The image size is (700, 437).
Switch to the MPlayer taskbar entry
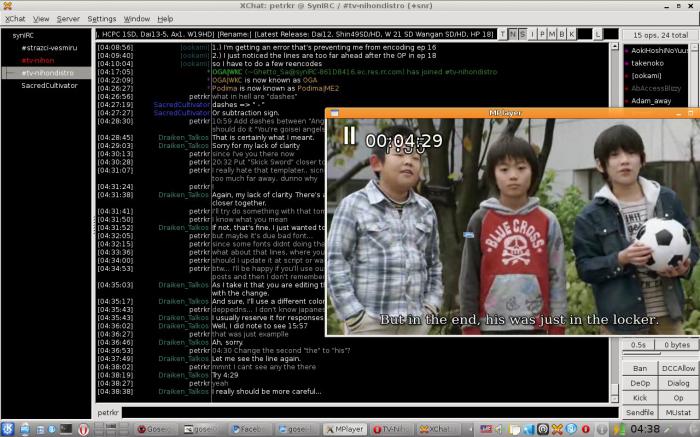(344, 429)
